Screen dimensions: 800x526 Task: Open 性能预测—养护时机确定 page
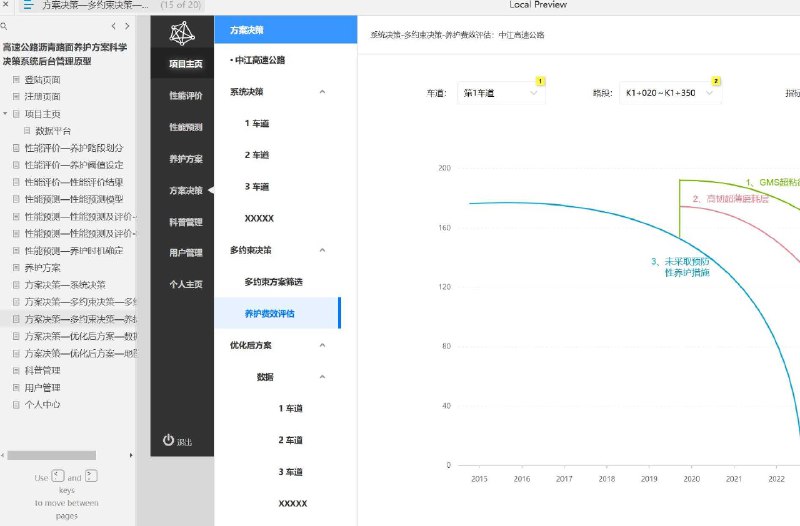[74, 251]
